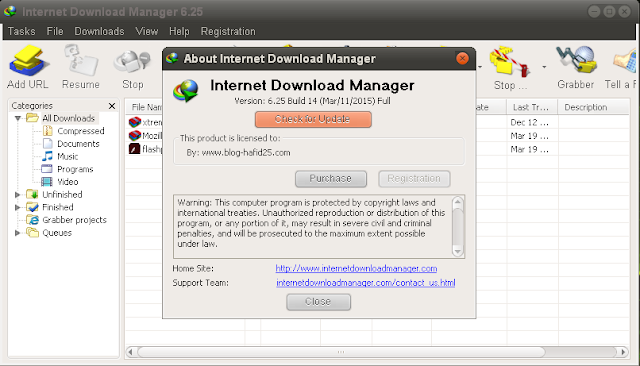This screenshot has height=366, width=640.
Task: Click the File Name column header
Action: click(144, 107)
